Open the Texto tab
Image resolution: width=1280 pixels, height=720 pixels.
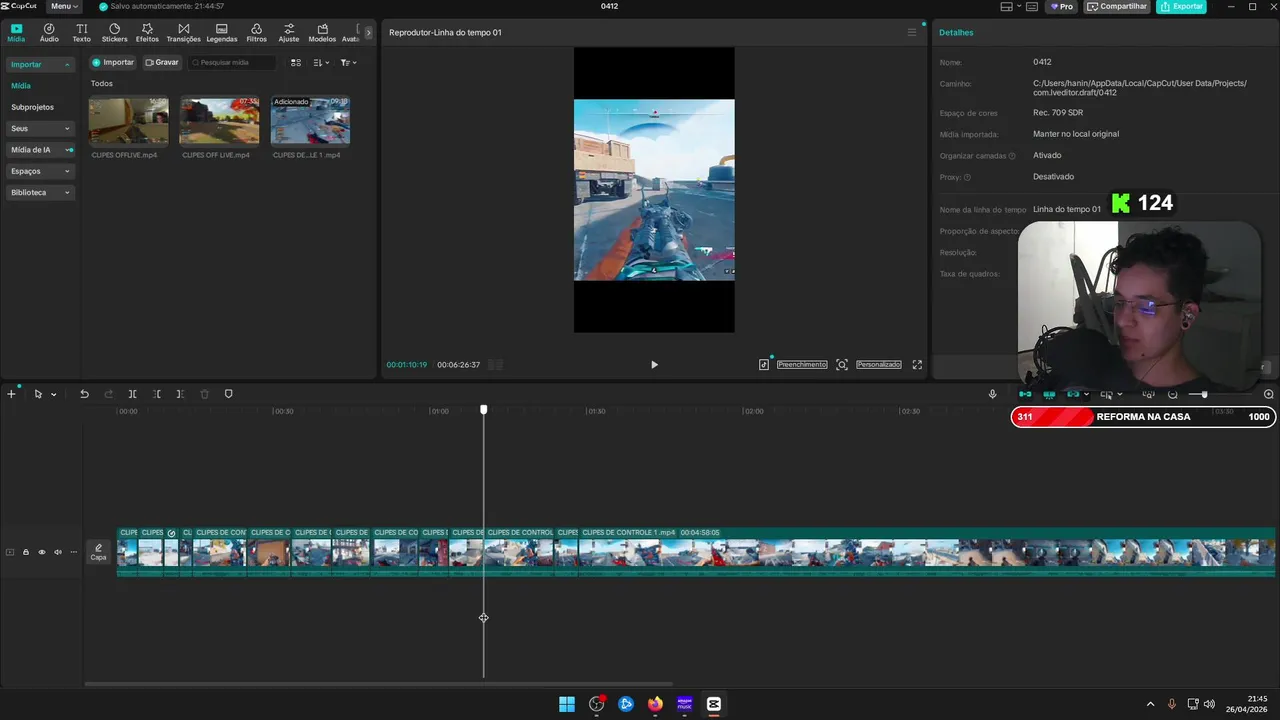coord(81,32)
